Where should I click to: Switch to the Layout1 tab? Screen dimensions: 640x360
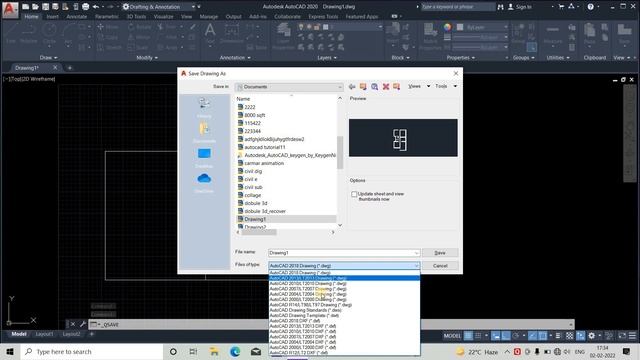[44, 334]
